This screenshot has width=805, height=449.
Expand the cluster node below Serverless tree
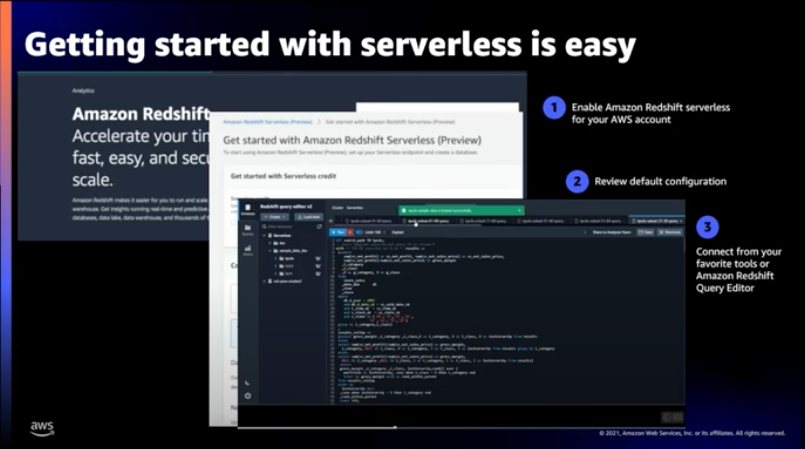point(264,281)
